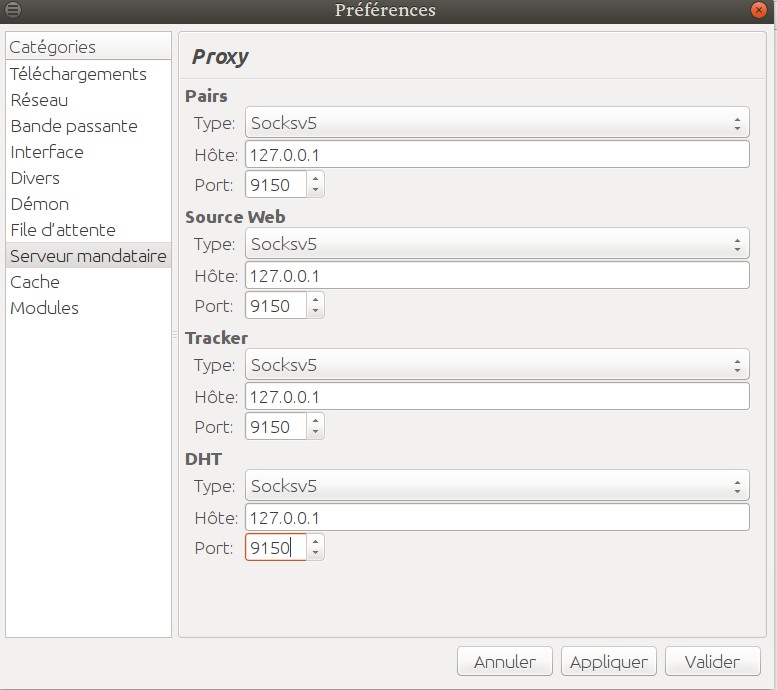Increase the Pairs port value

[x=316, y=178]
